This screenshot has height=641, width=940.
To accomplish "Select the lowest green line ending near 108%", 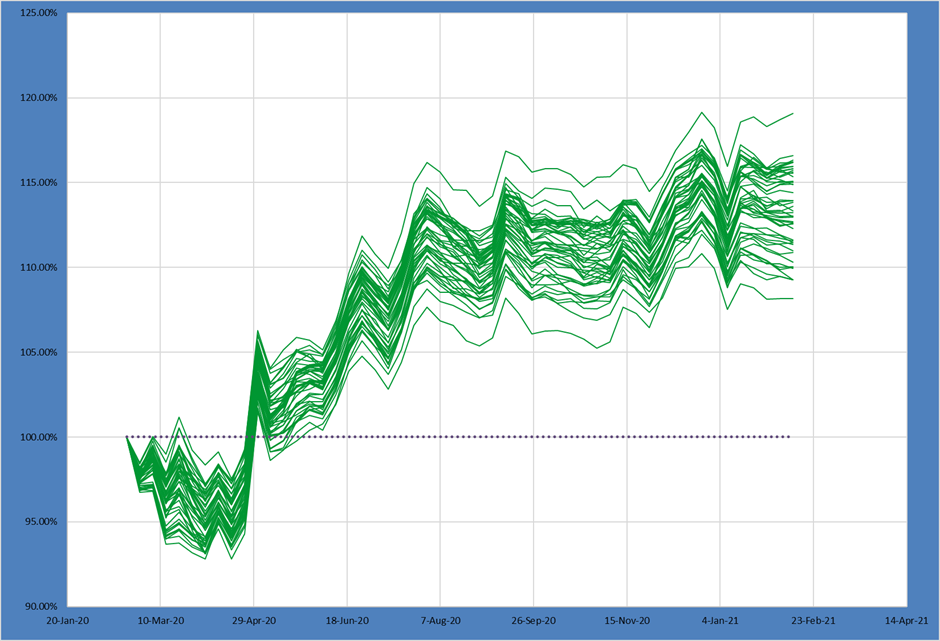I will [779, 299].
